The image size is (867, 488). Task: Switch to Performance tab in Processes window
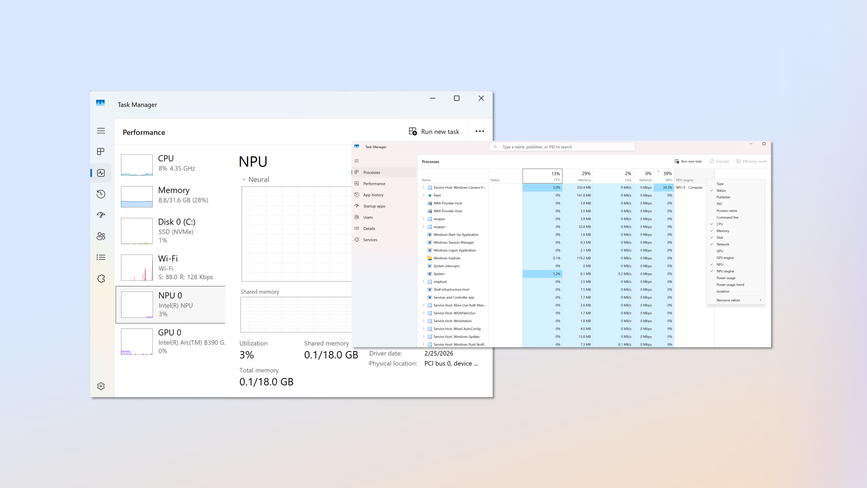384,183
